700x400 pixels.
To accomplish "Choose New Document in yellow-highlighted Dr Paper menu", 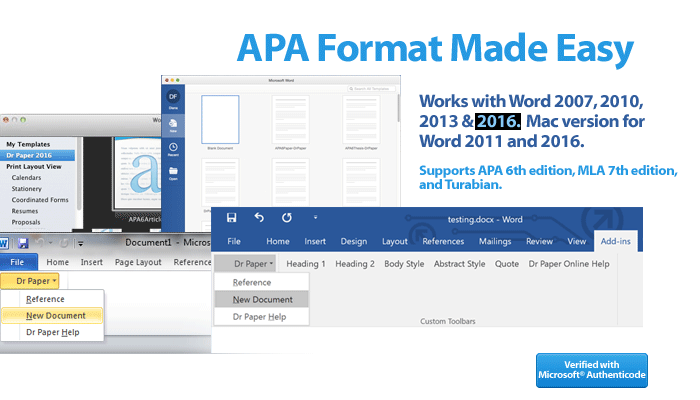I will coord(55,315).
